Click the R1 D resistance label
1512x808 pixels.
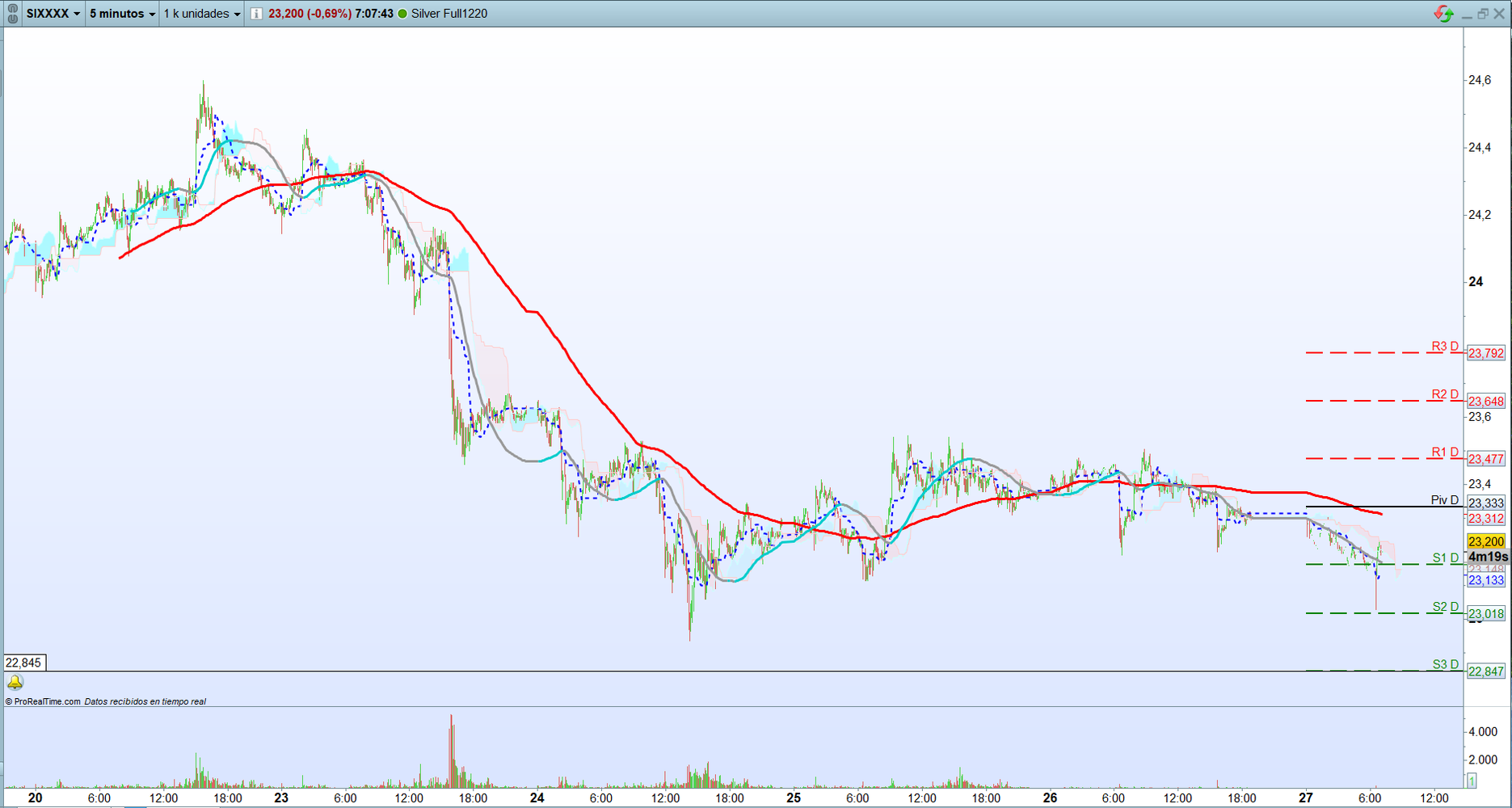(x=1445, y=452)
